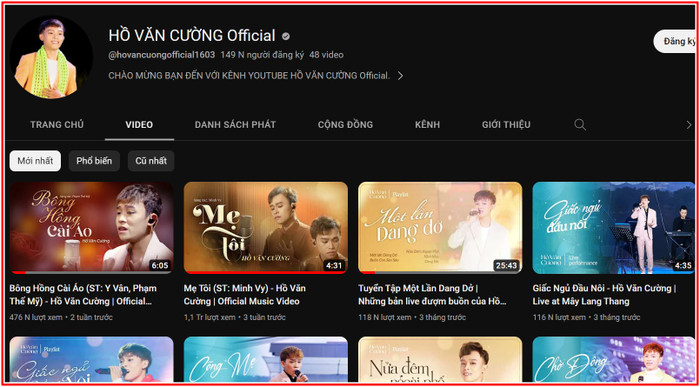Open the CỘNG ĐỒNG tab
700x387 pixels.
point(346,125)
